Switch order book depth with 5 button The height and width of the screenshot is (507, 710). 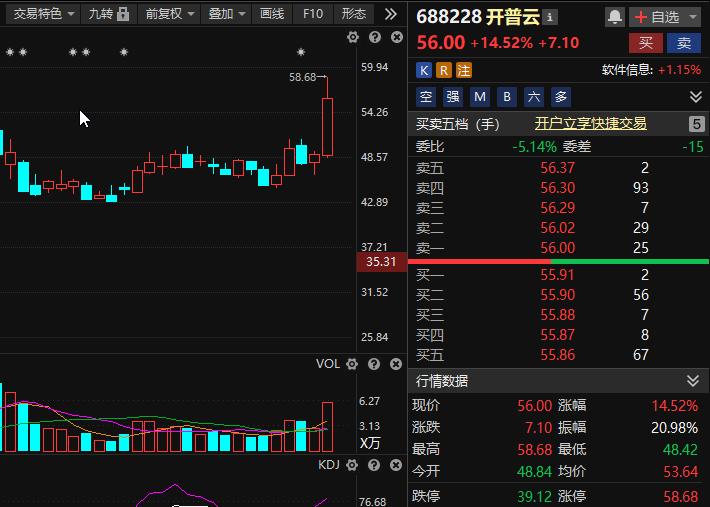[696, 124]
